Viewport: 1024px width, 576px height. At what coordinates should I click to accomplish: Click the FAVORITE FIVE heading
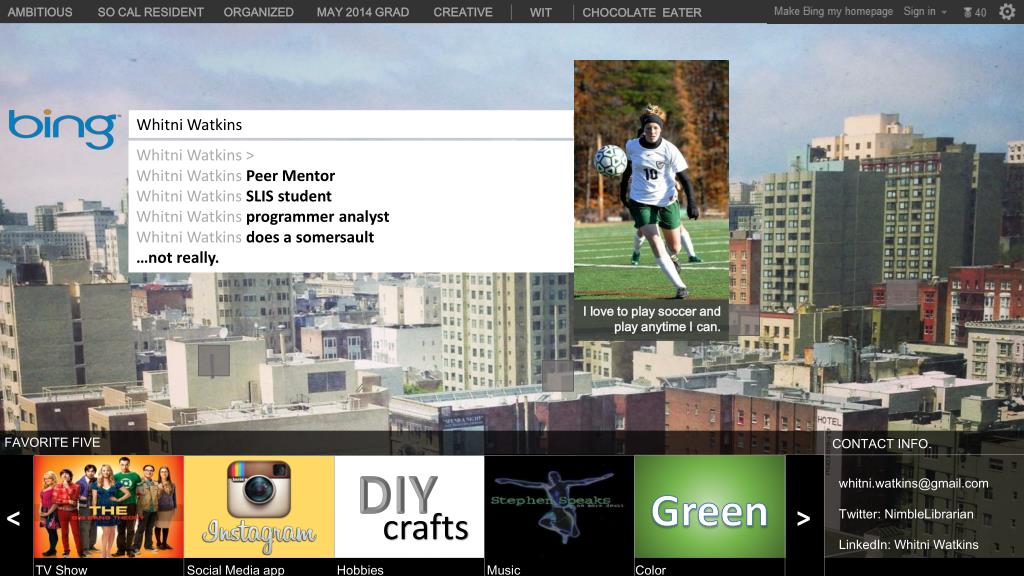click(52, 442)
